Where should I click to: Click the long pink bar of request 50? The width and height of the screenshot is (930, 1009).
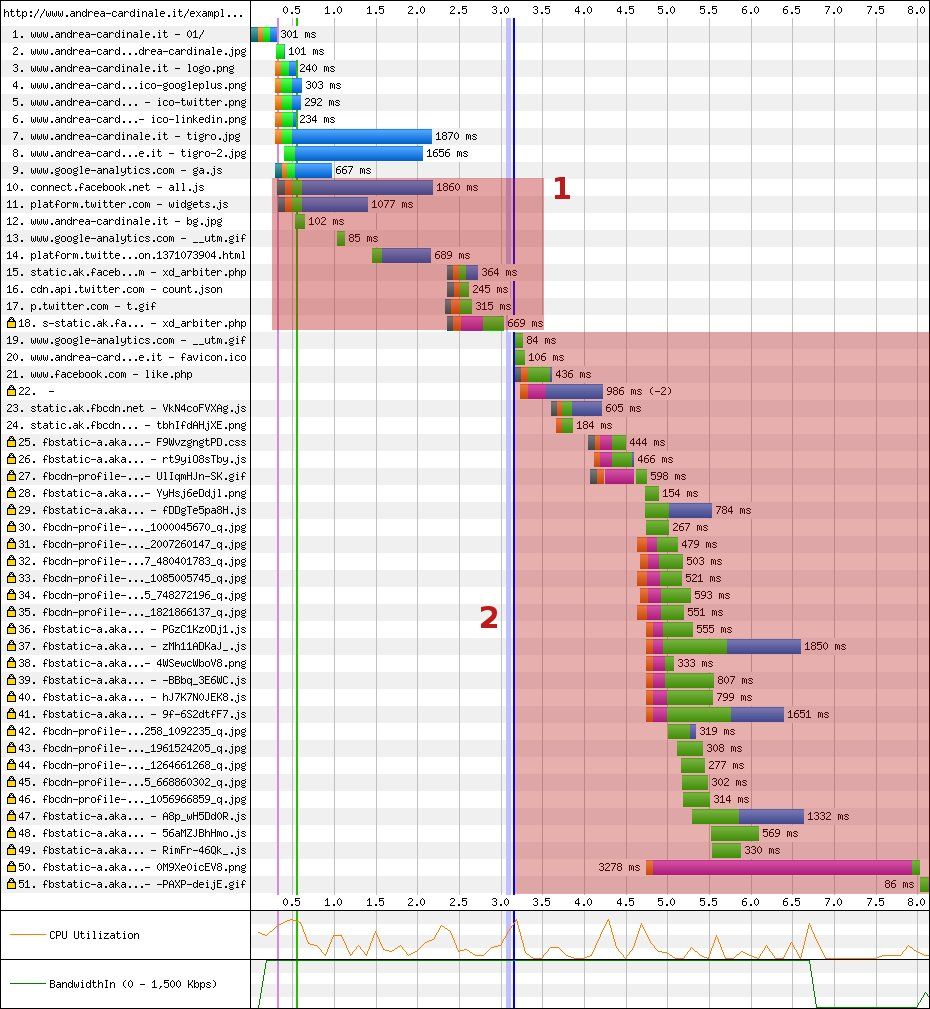(x=782, y=867)
